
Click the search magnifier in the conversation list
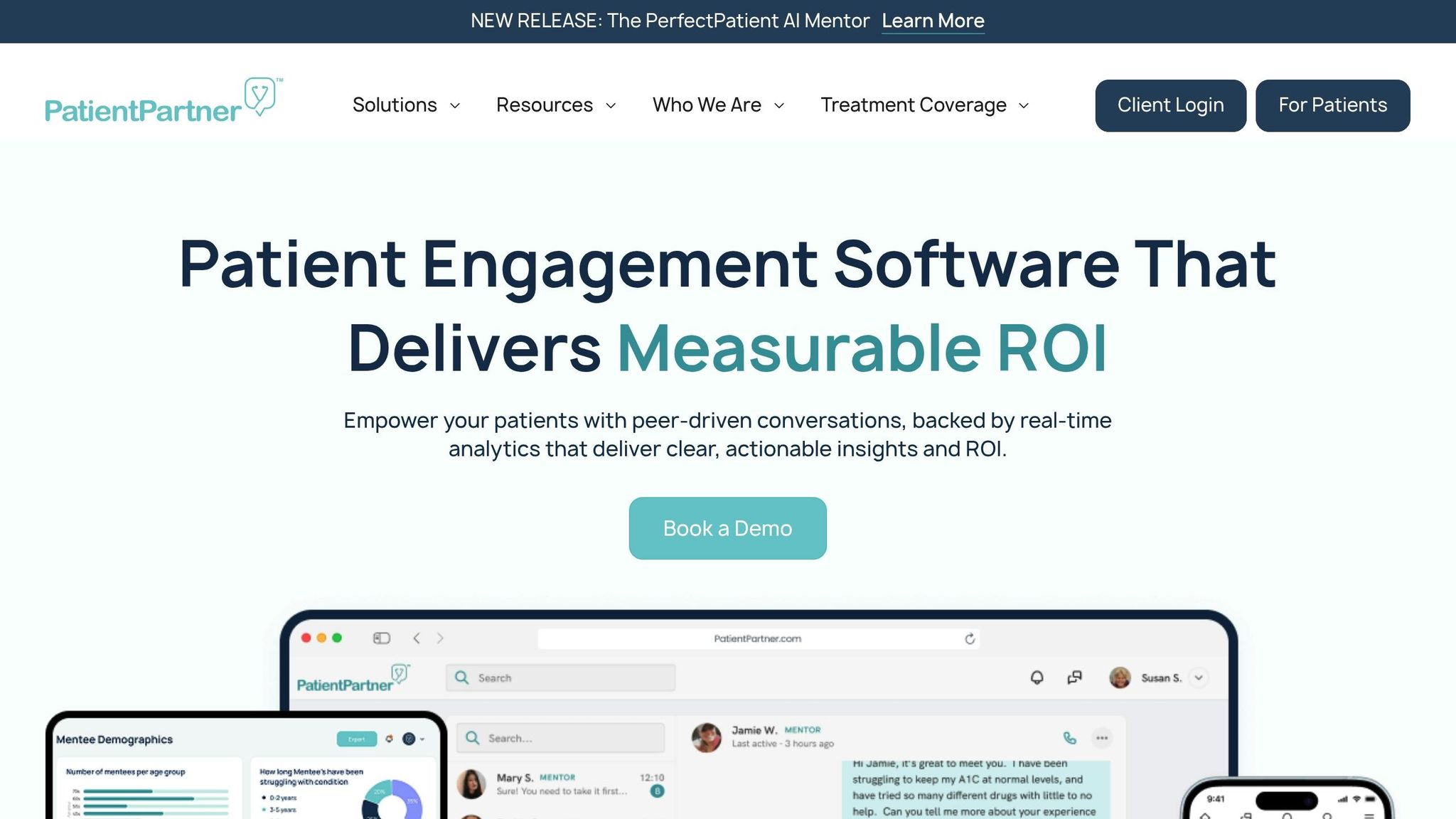point(471,738)
